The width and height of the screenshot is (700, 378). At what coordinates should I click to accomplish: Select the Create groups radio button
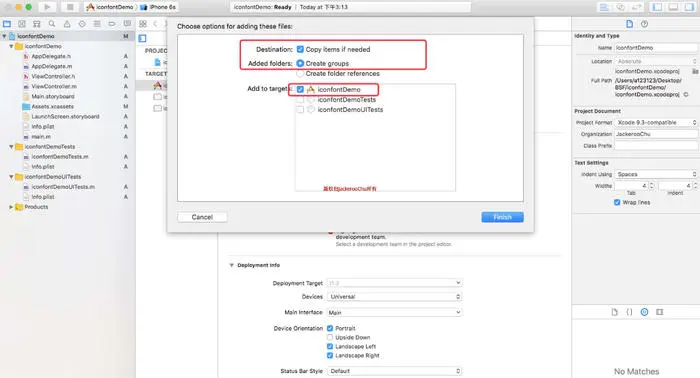click(300, 63)
